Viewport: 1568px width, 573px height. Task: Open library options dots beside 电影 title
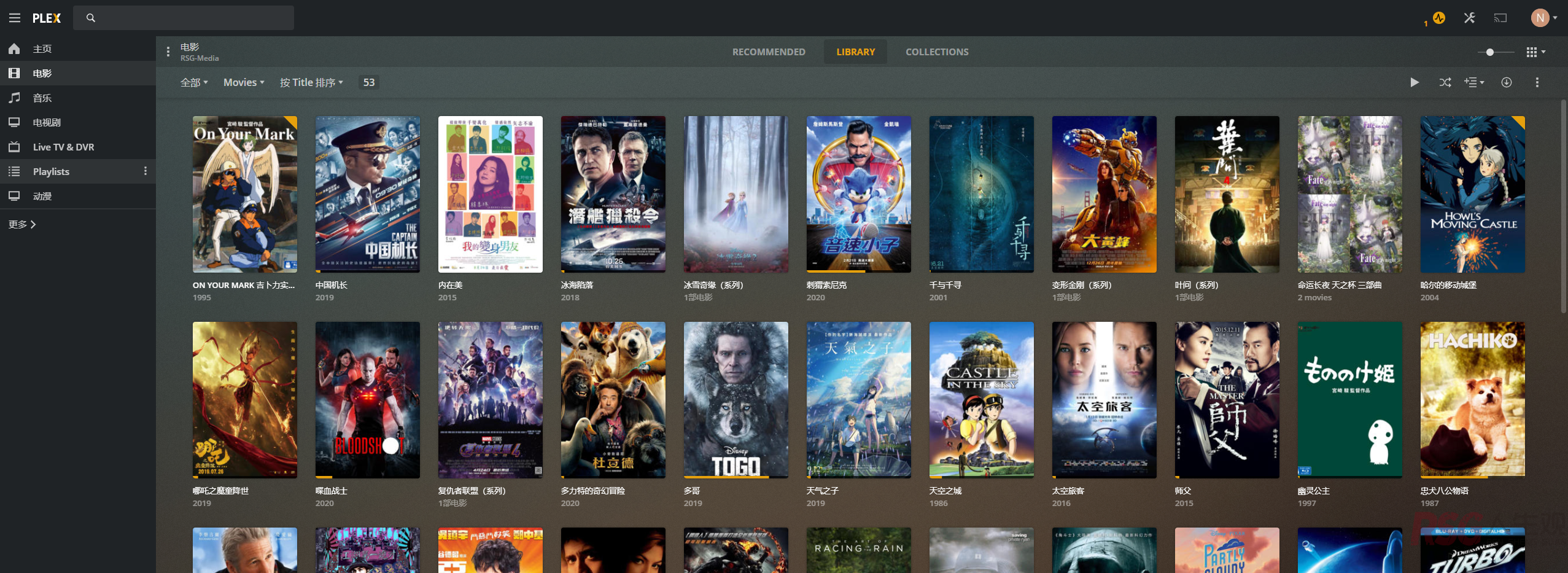168,52
